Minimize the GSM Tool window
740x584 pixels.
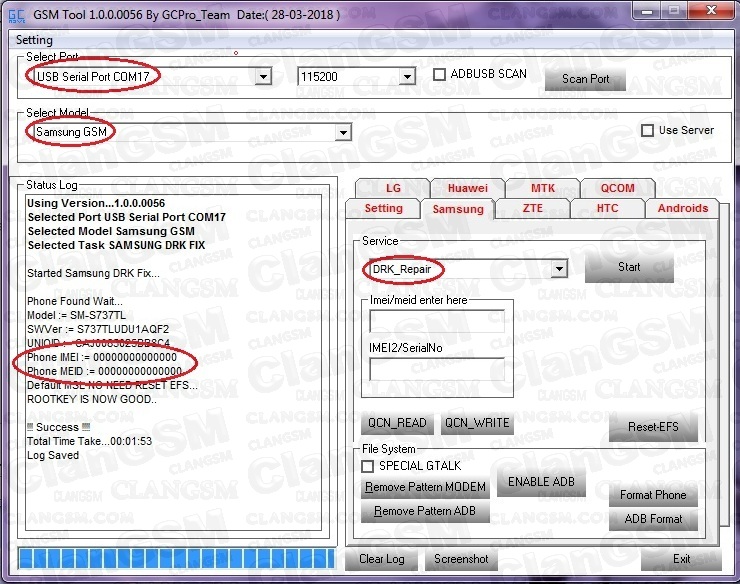pos(648,10)
